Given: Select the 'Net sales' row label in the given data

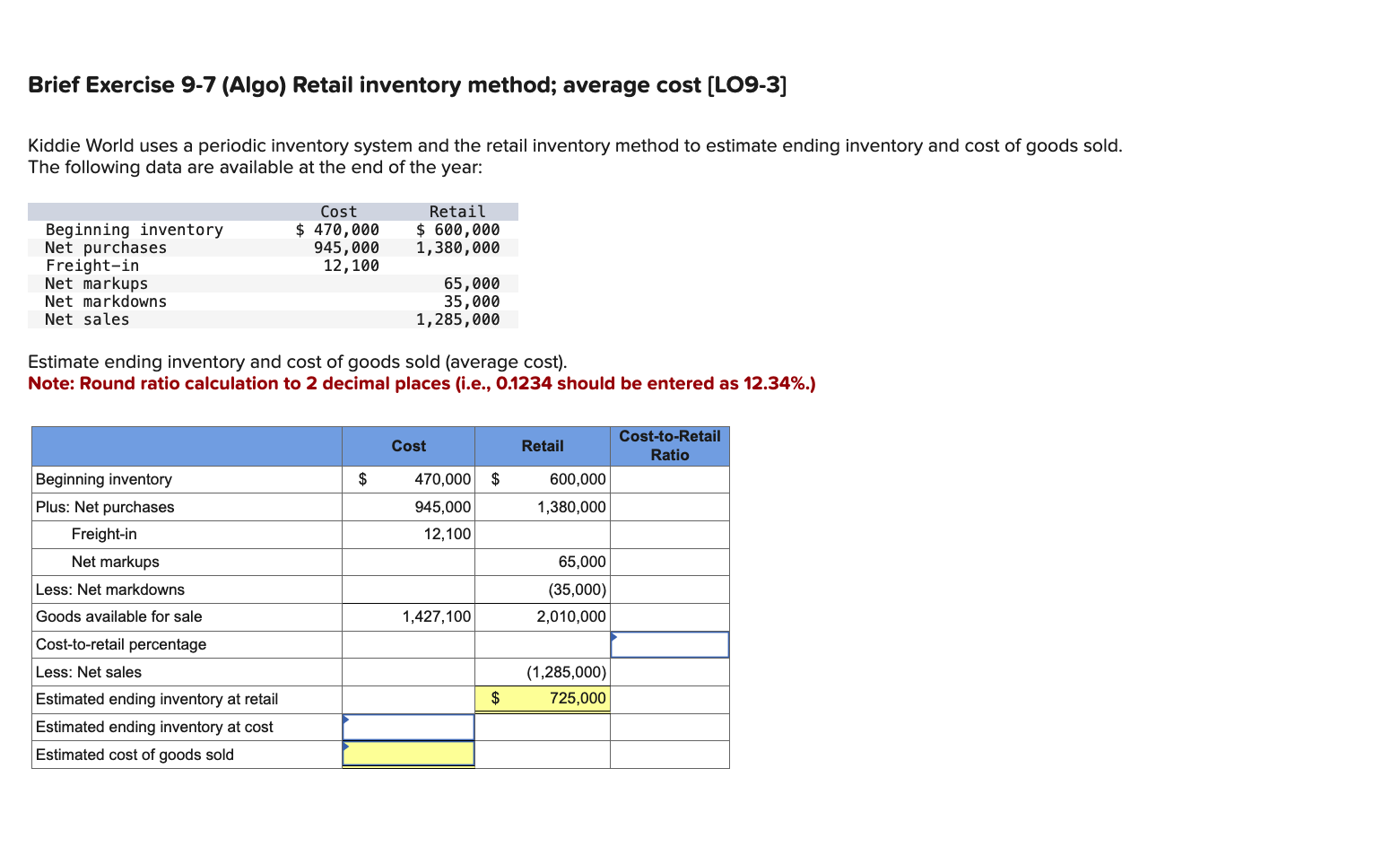Looking at the screenshot, I should pos(87,319).
